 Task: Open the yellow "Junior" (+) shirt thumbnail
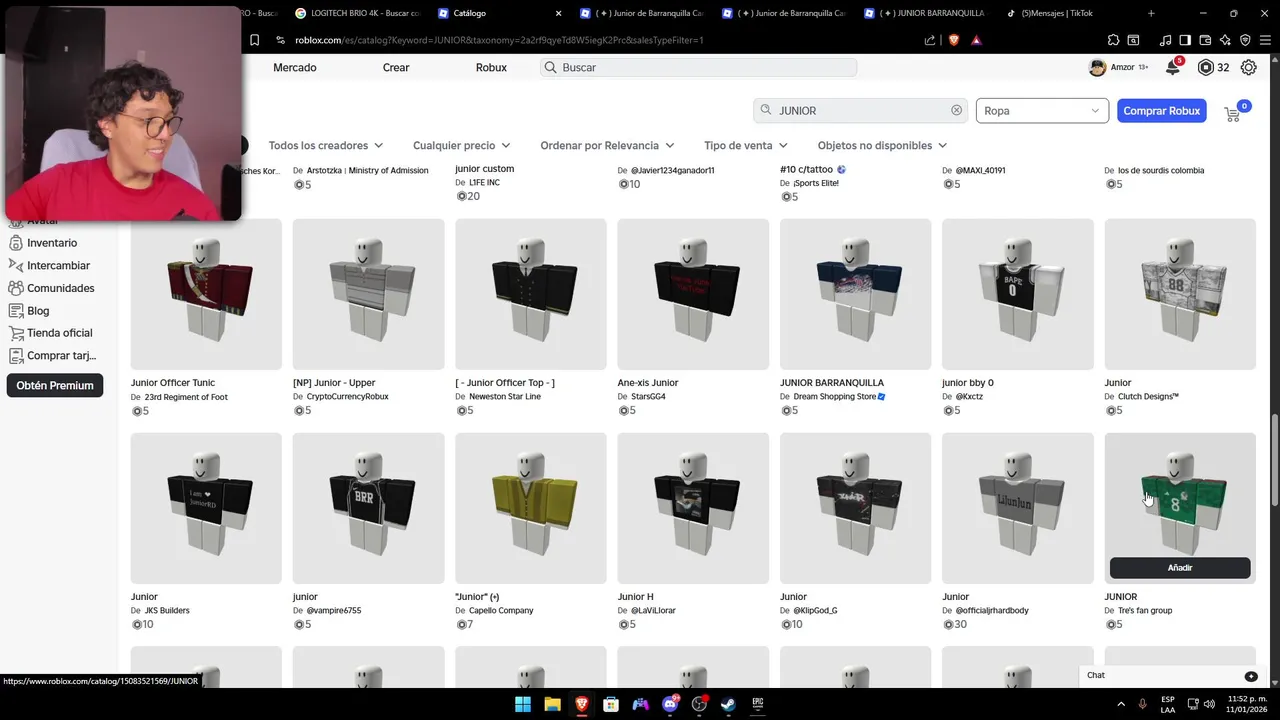pyautogui.click(x=531, y=508)
